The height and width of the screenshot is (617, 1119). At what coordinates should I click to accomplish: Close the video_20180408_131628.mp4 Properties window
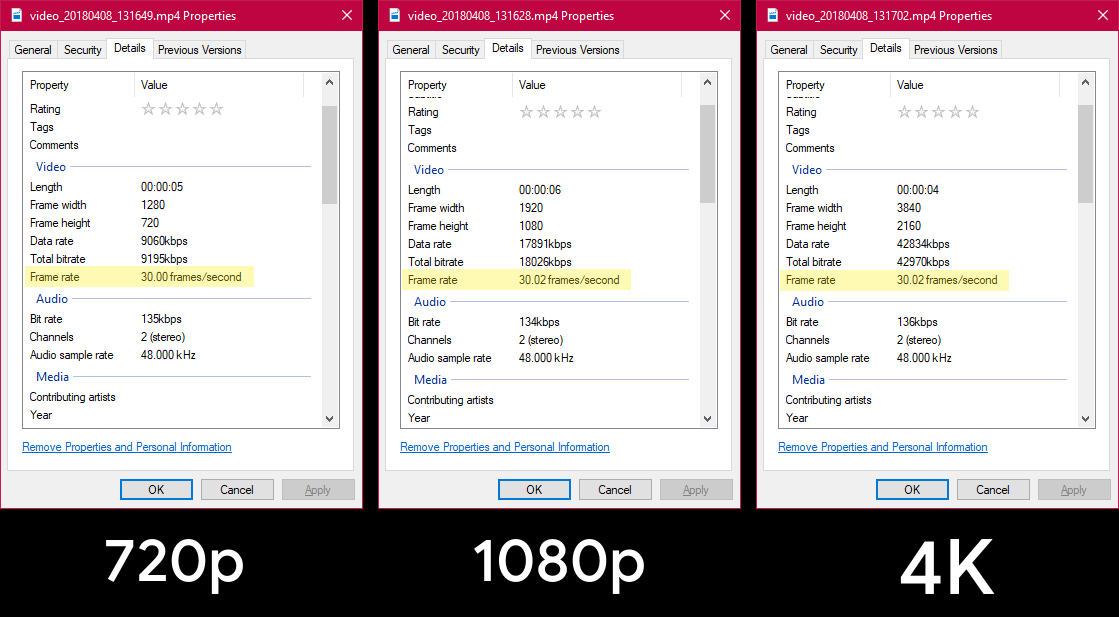[x=724, y=15]
